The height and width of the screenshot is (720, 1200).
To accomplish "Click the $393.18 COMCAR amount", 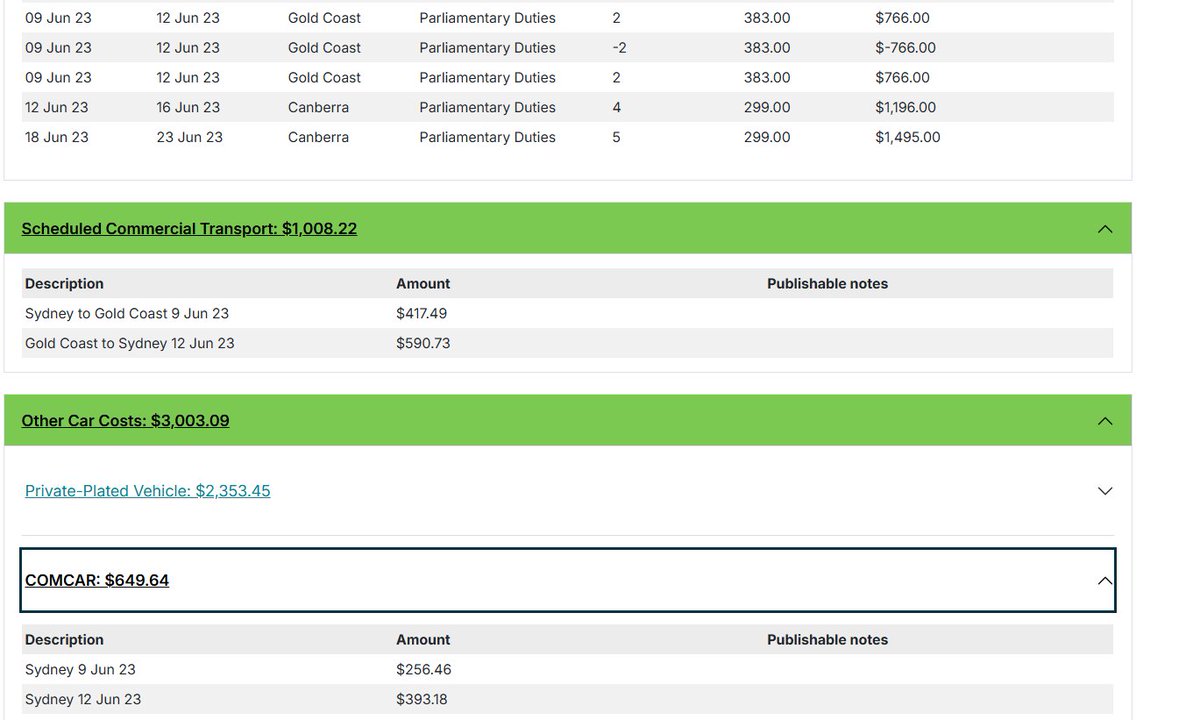I will [422, 699].
